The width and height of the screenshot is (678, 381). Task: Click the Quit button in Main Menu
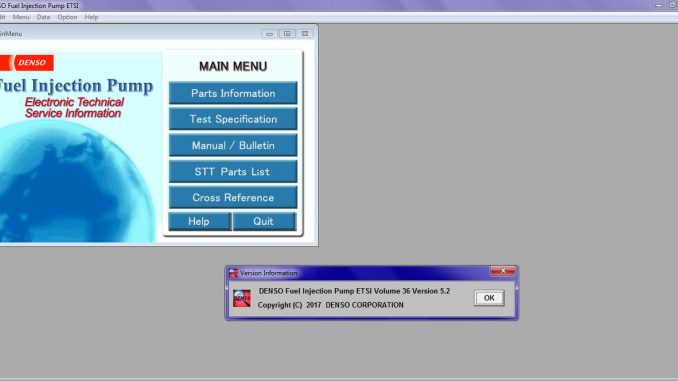point(264,221)
